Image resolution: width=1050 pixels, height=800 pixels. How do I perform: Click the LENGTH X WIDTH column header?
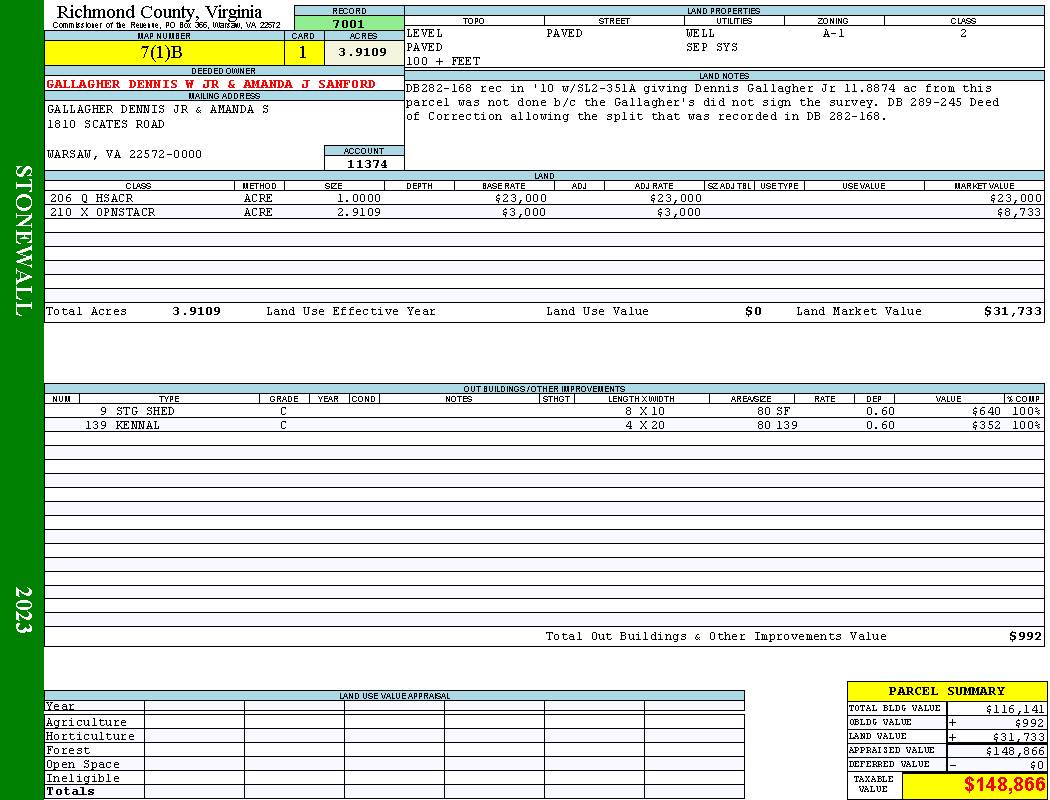click(x=641, y=398)
